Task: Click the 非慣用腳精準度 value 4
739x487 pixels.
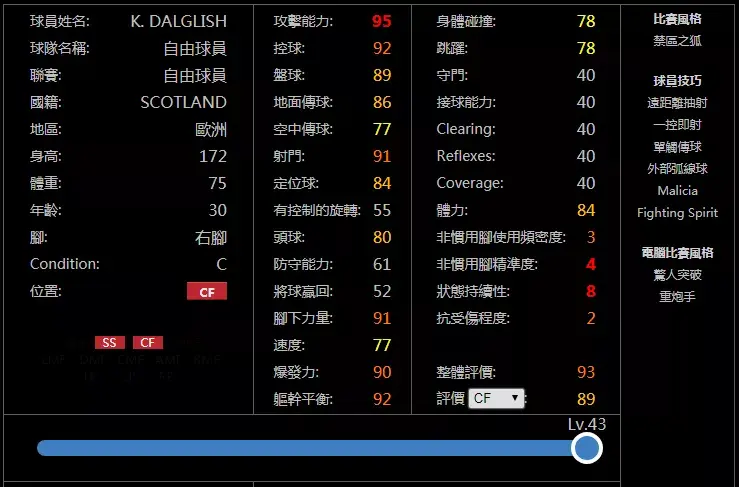Action: point(591,264)
